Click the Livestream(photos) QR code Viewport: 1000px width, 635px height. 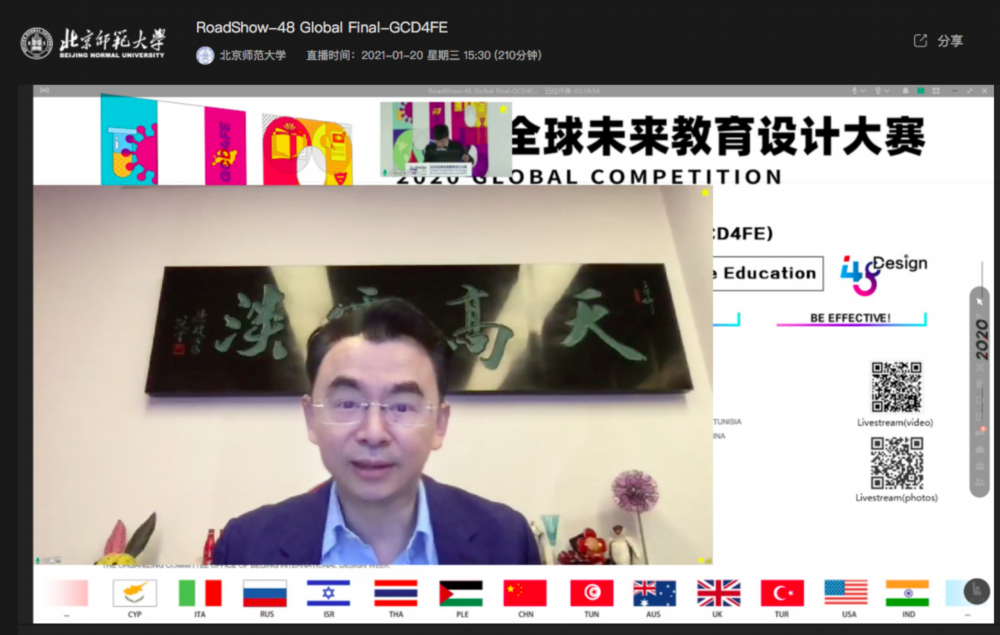coord(897,462)
